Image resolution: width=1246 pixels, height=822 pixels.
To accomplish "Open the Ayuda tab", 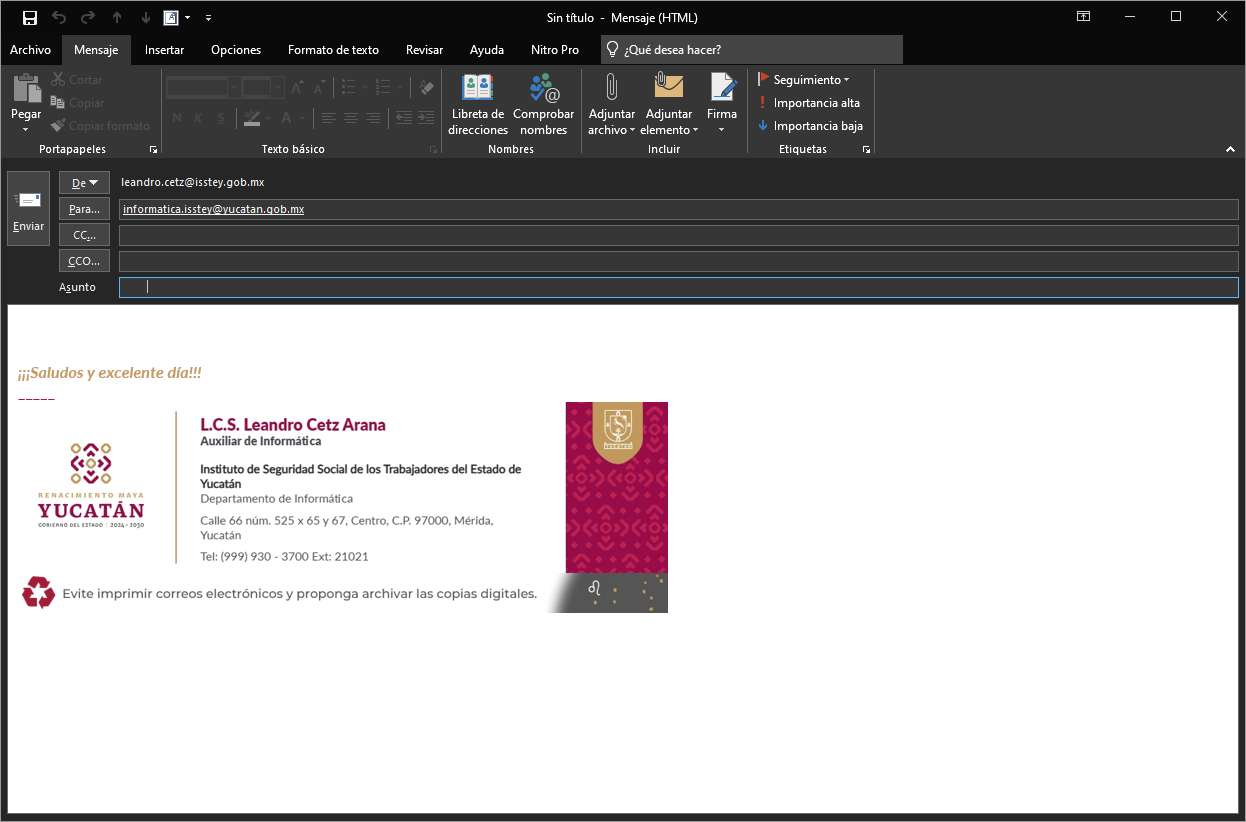I will (487, 50).
